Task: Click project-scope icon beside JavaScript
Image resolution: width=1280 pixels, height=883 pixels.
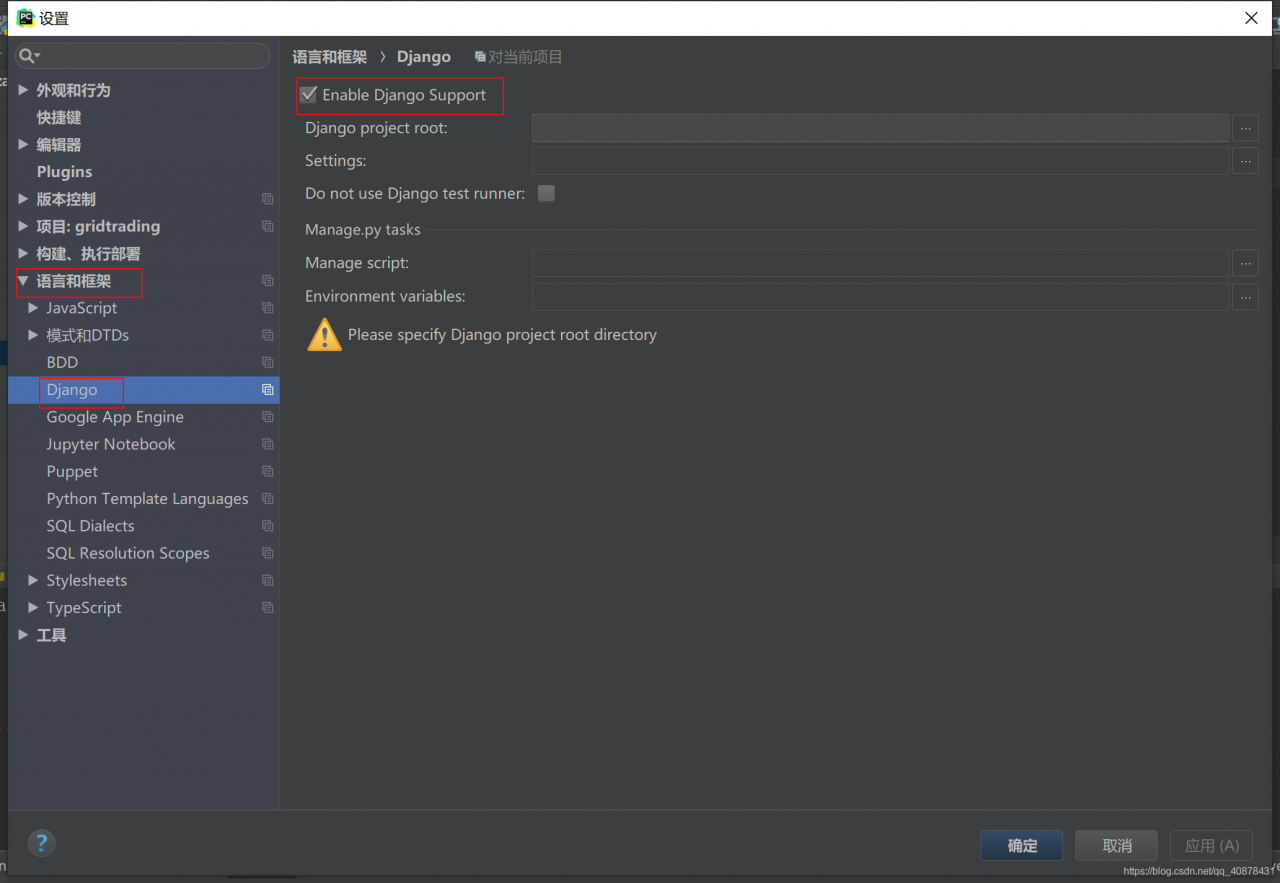Action: coord(267,308)
